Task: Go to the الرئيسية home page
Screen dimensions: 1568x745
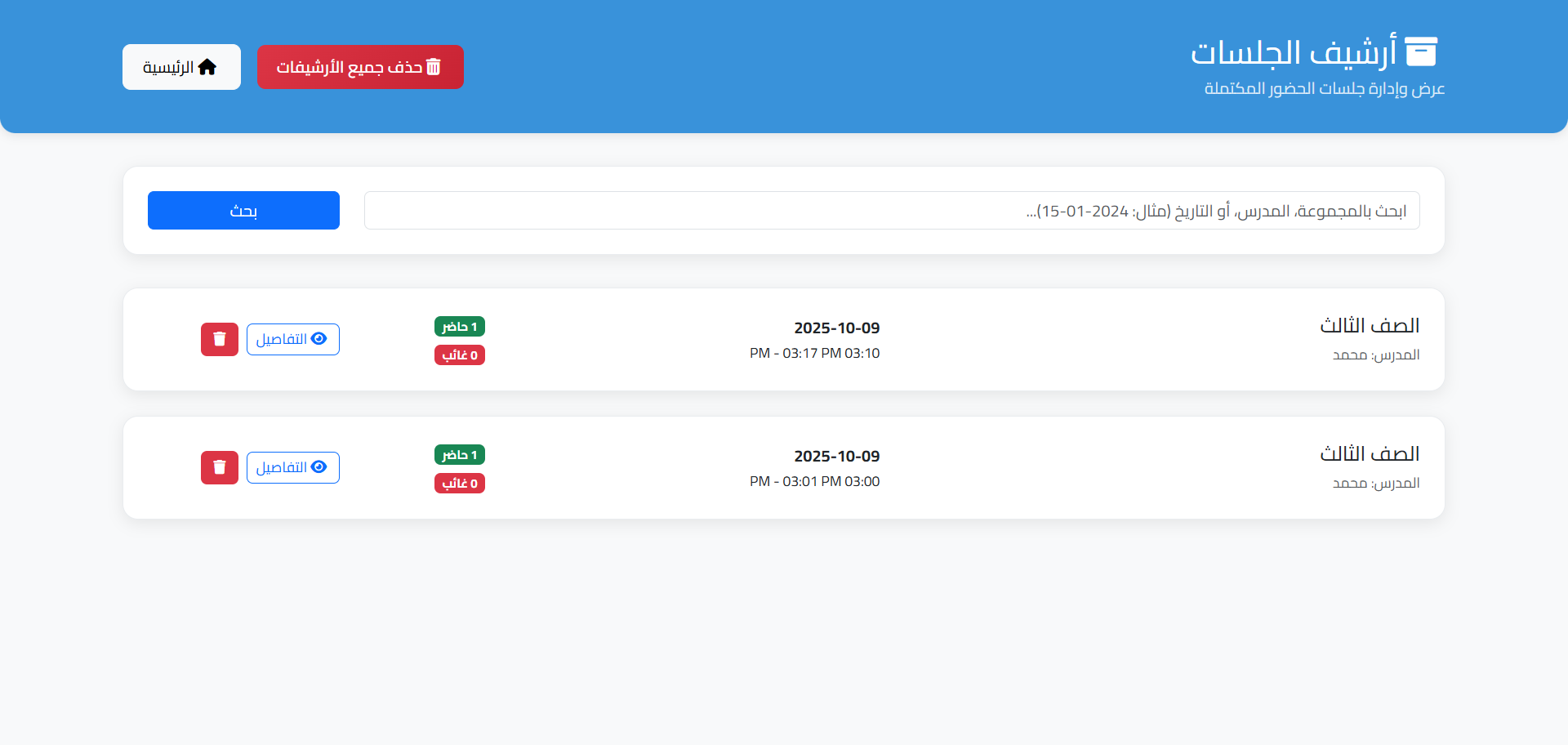Action: 181,67
